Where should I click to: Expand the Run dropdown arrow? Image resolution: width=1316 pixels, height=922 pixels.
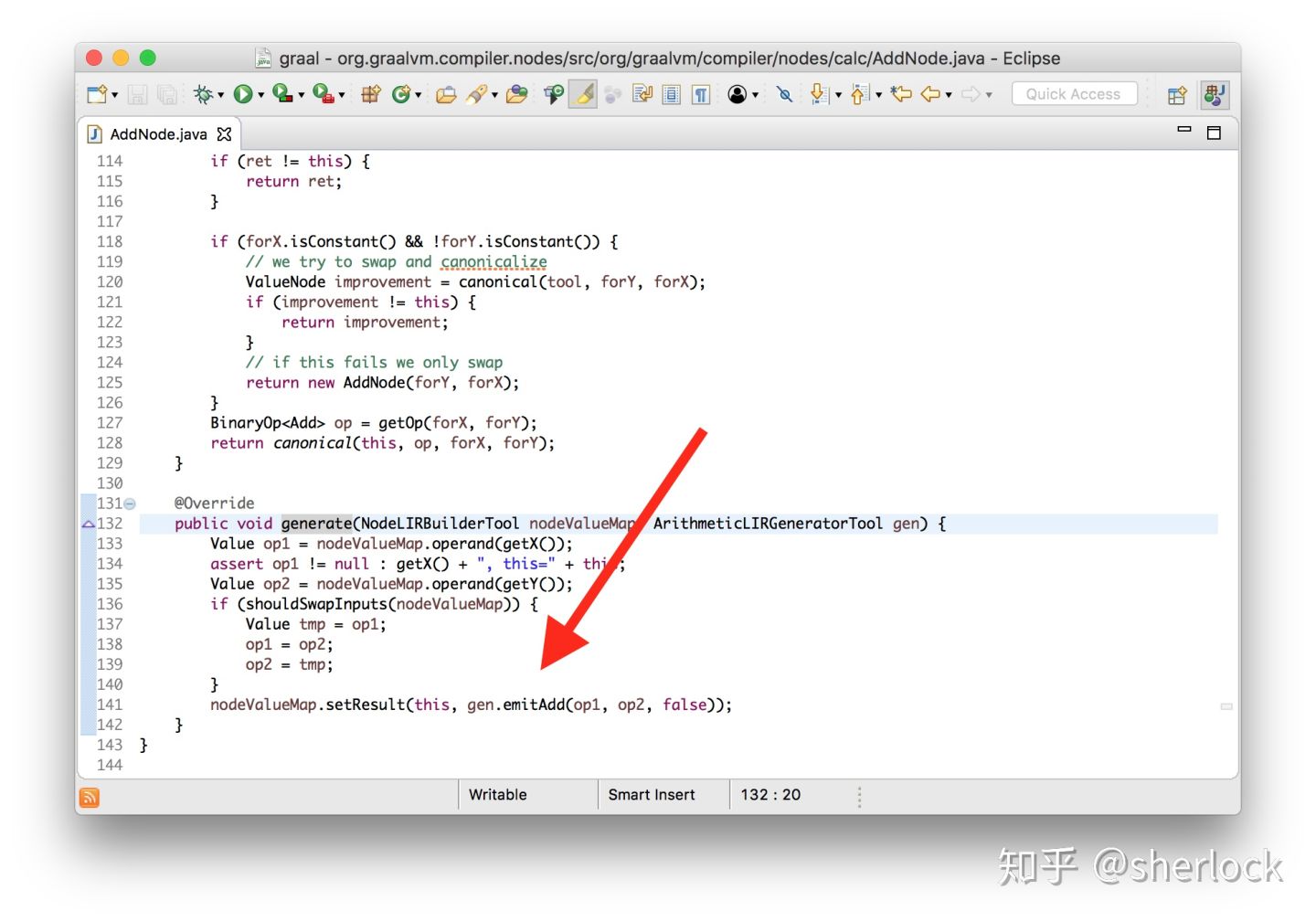coord(260,95)
